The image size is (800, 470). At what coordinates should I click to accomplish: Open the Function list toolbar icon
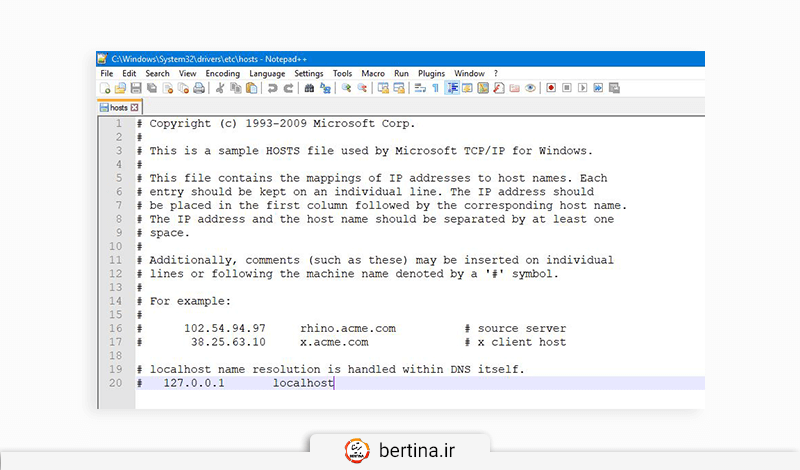pyautogui.click(x=499, y=88)
